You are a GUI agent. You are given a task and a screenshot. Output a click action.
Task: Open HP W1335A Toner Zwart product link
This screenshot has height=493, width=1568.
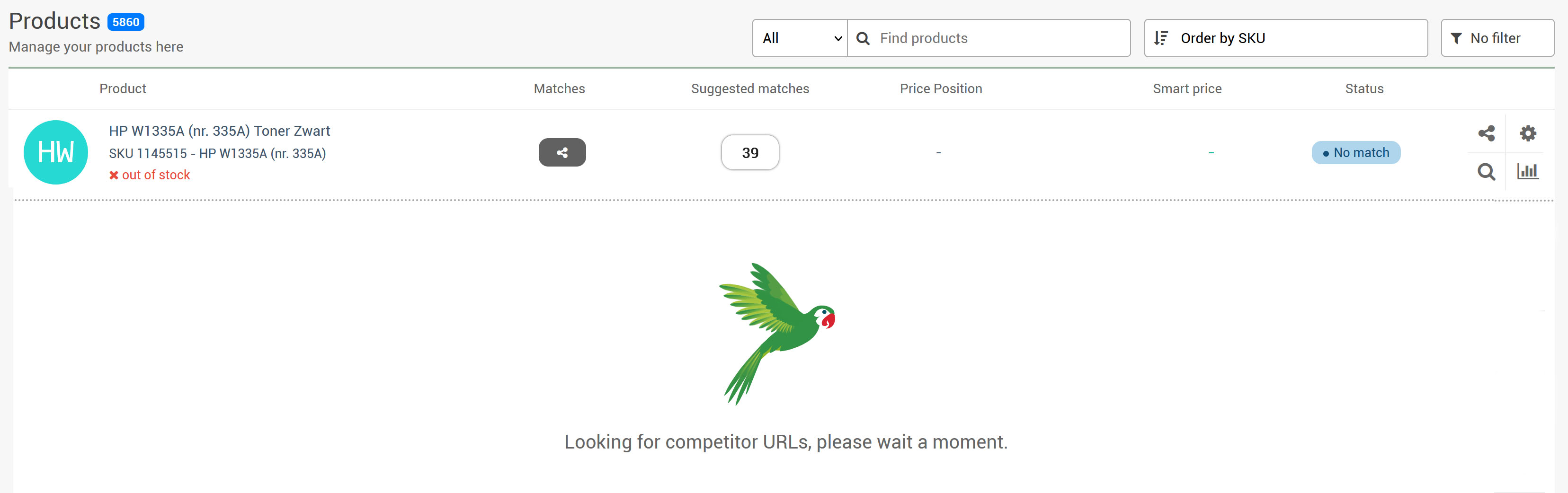coord(219,131)
